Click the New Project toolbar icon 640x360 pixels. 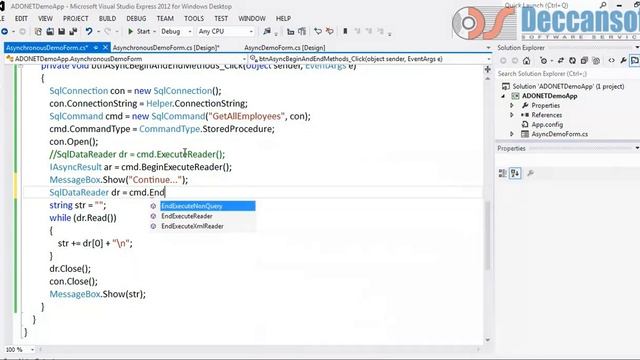(38, 31)
